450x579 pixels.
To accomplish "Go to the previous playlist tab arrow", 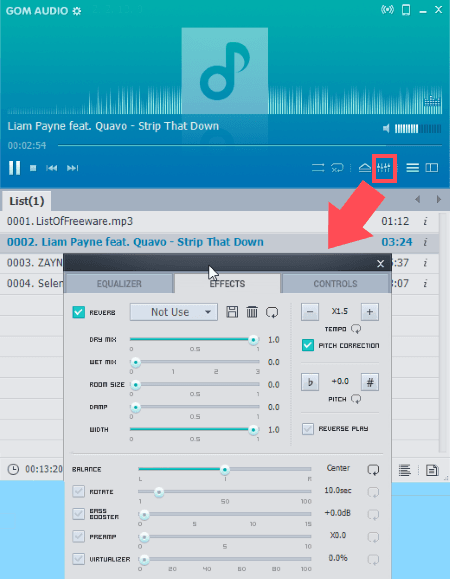I will [x=418, y=199].
